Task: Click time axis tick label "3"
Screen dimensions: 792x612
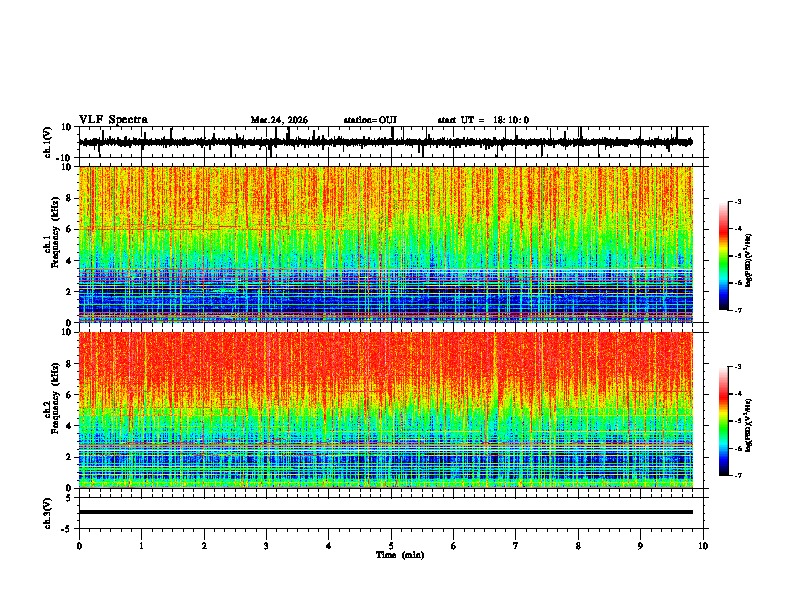Action: pyautogui.click(x=266, y=546)
